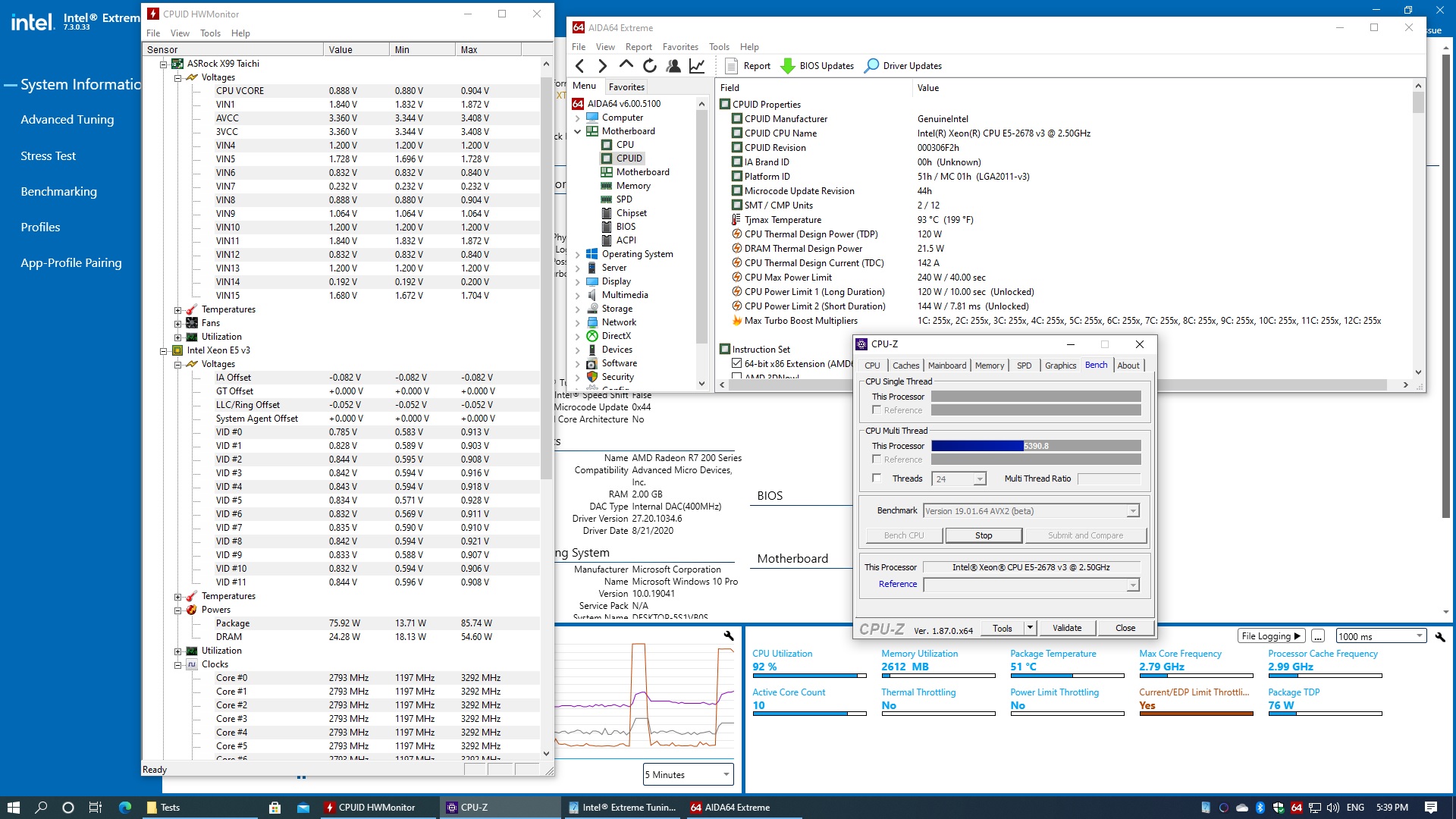Expand Temperatures node under ASRock X99 Taichi
The width and height of the screenshot is (1456, 819).
tap(178, 310)
